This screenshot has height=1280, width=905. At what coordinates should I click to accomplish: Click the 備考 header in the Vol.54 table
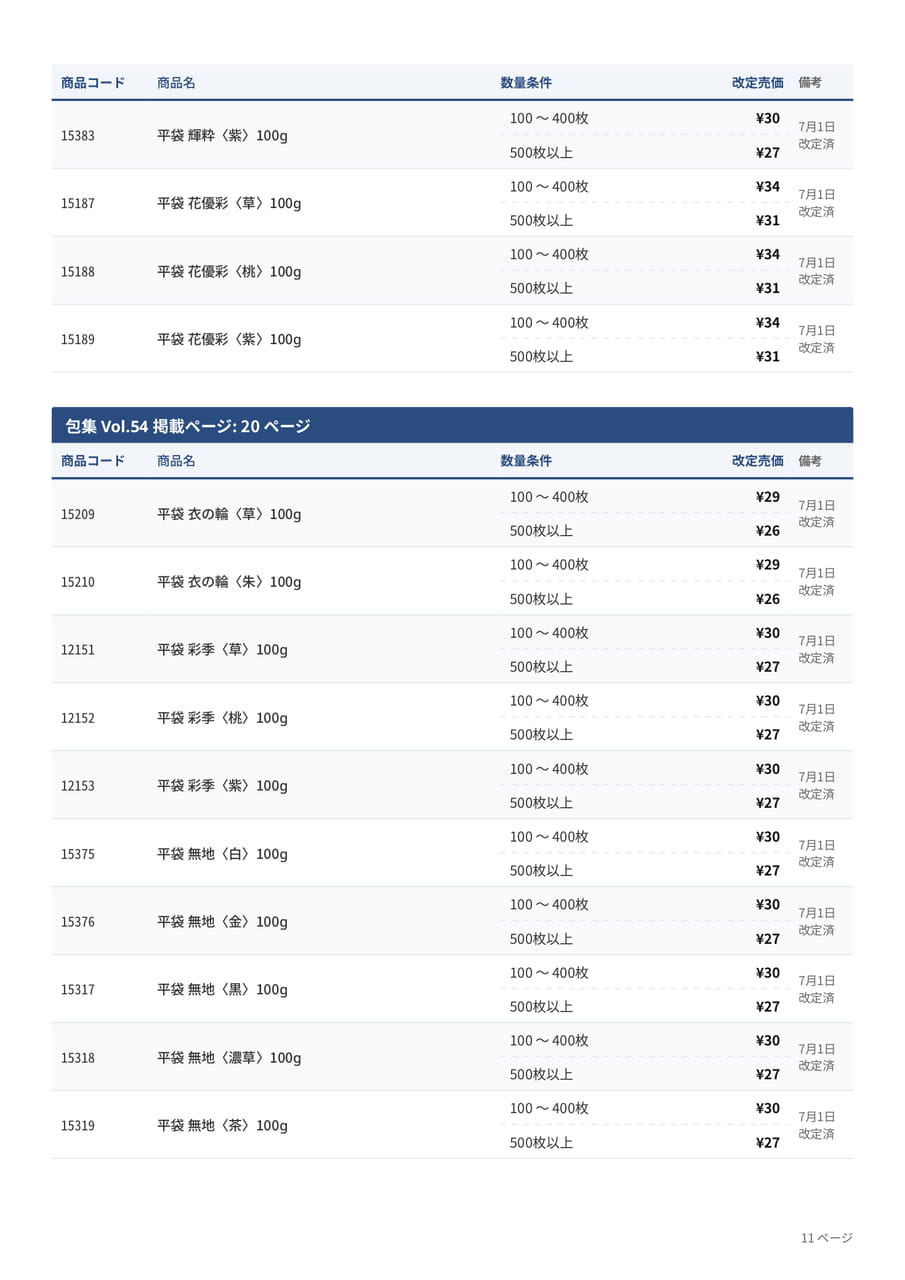pyautogui.click(x=810, y=461)
